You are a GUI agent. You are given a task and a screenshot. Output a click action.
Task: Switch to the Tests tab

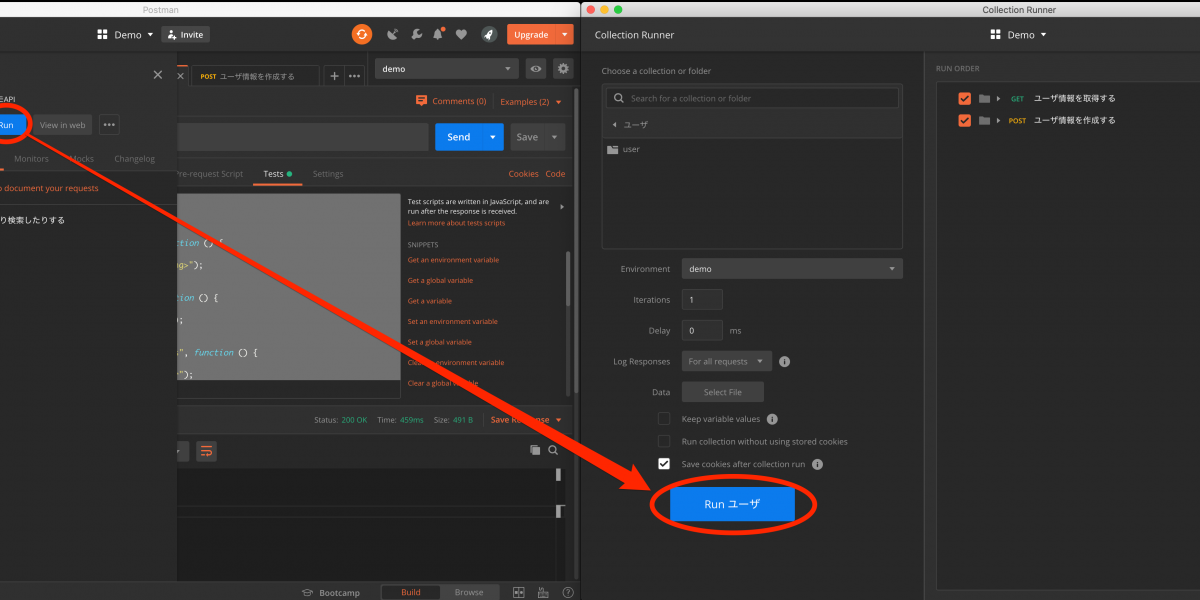(273, 174)
